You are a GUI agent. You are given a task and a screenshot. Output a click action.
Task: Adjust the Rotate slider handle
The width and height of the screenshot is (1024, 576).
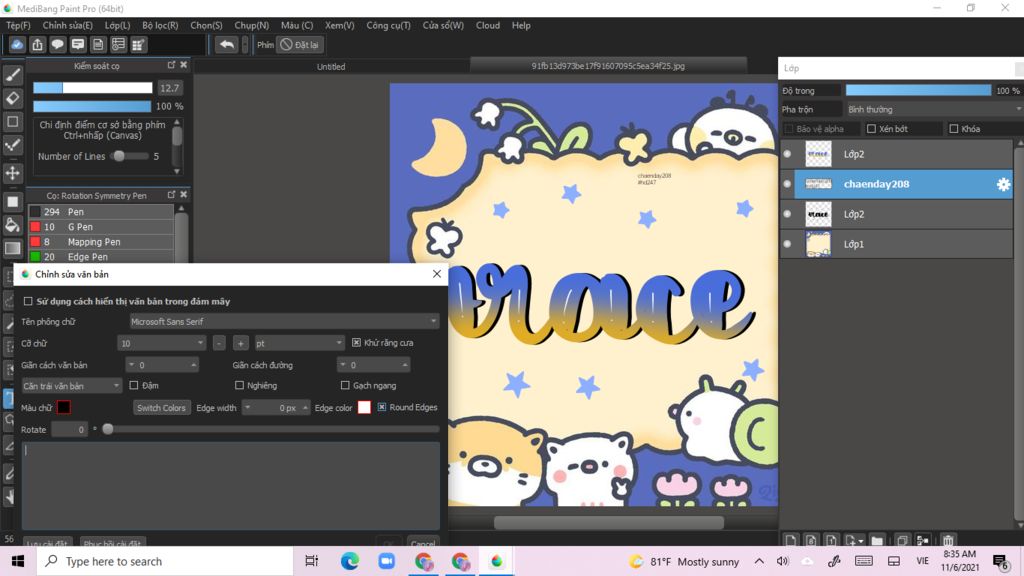[x=108, y=429]
